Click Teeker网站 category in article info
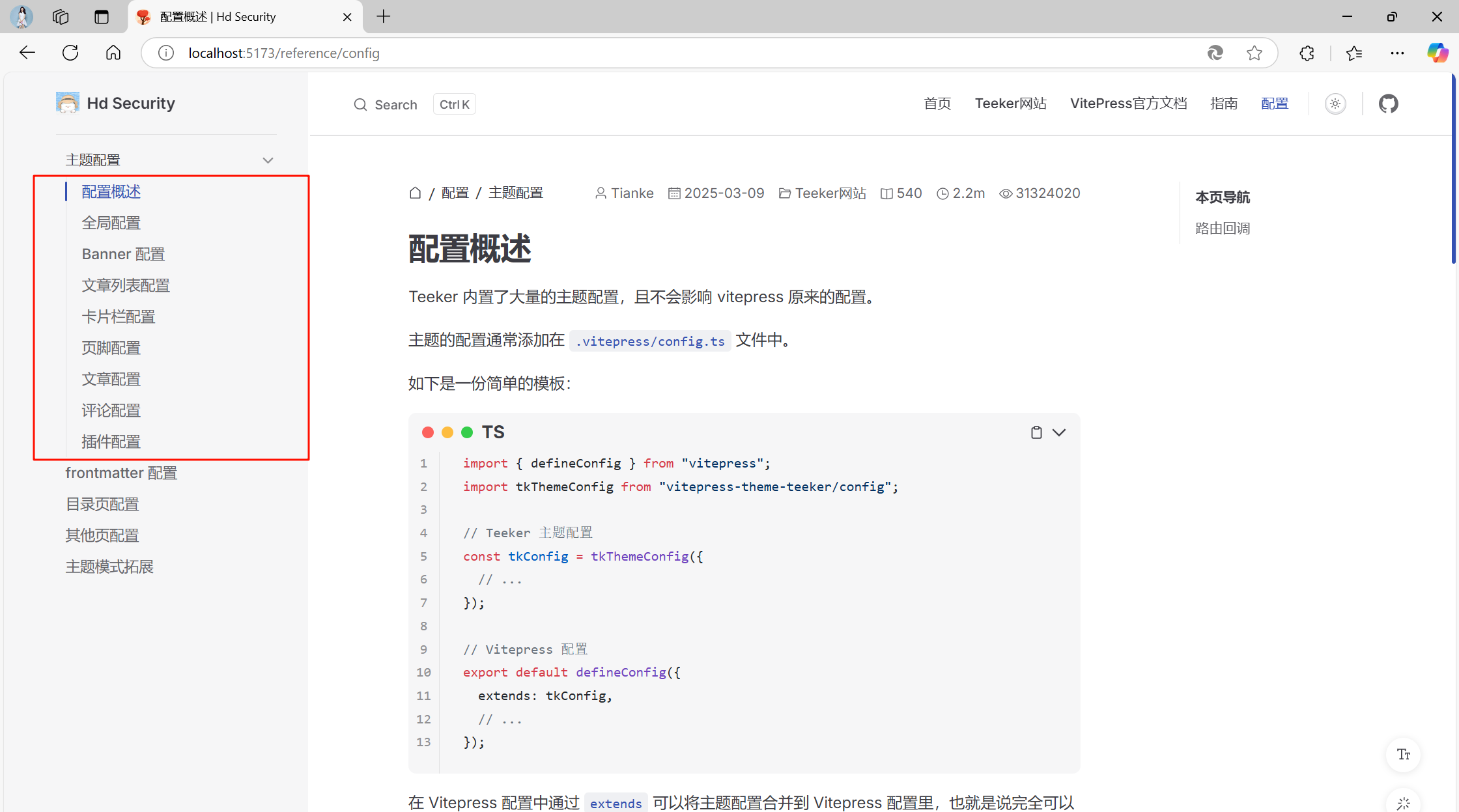 pyautogui.click(x=830, y=193)
